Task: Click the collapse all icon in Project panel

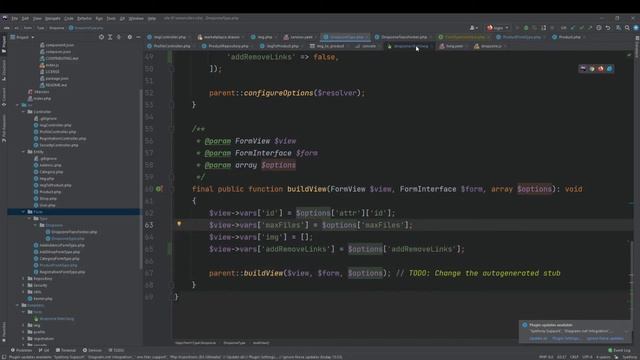Action: tap(119, 37)
